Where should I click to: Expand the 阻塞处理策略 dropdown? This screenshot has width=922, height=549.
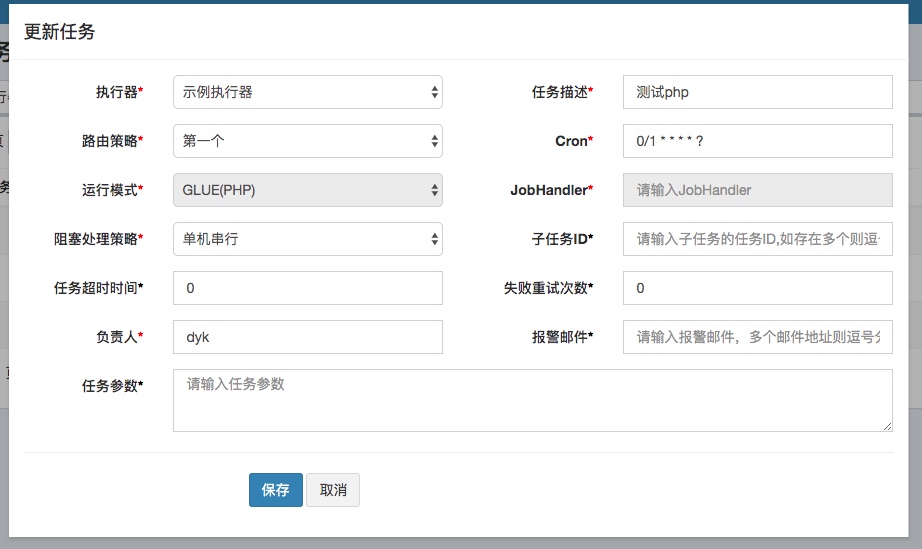pyautogui.click(x=307, y=239)
